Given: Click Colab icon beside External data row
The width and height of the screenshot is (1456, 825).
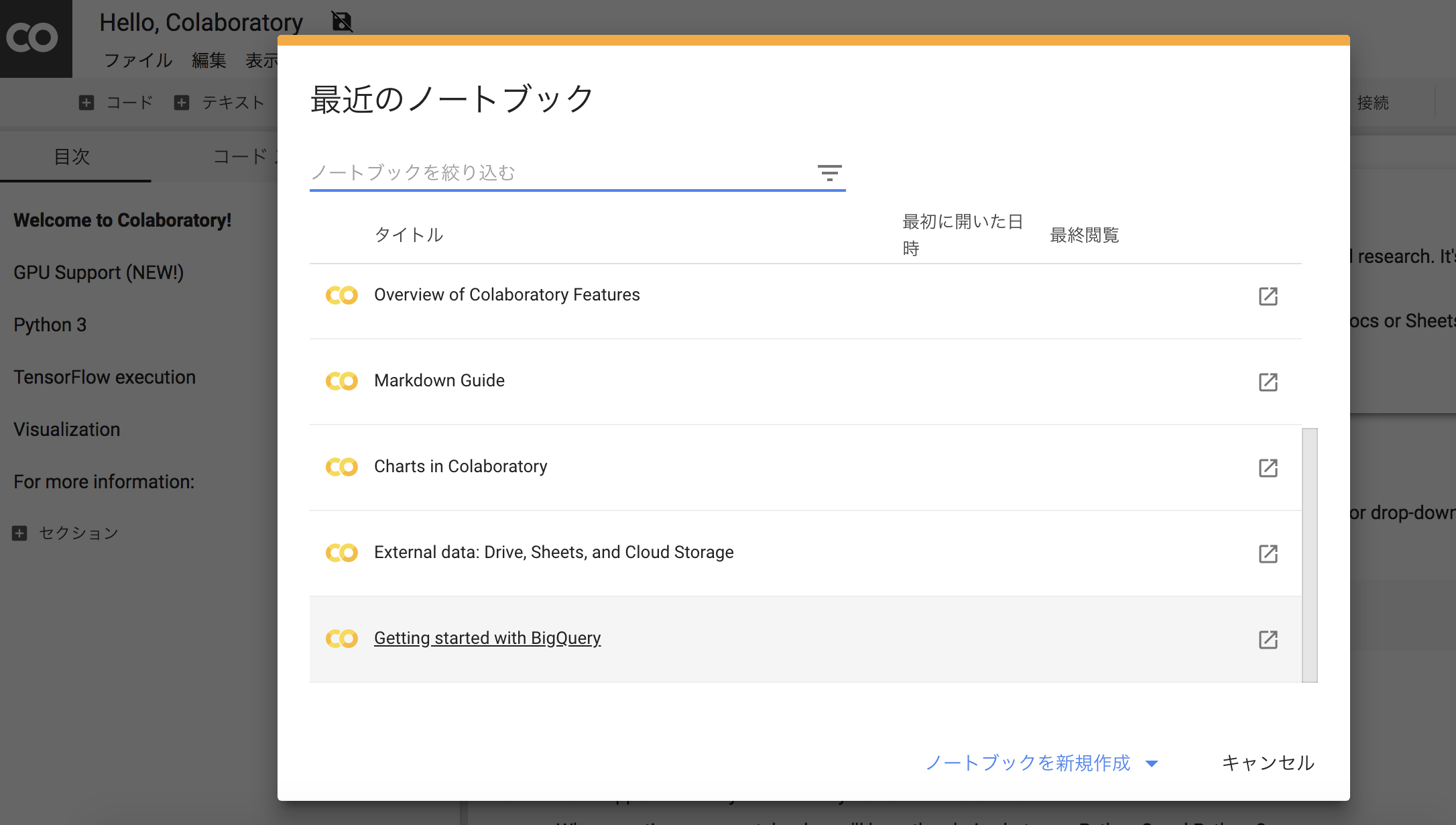Looking at the screenshot, I should point(342,553).
